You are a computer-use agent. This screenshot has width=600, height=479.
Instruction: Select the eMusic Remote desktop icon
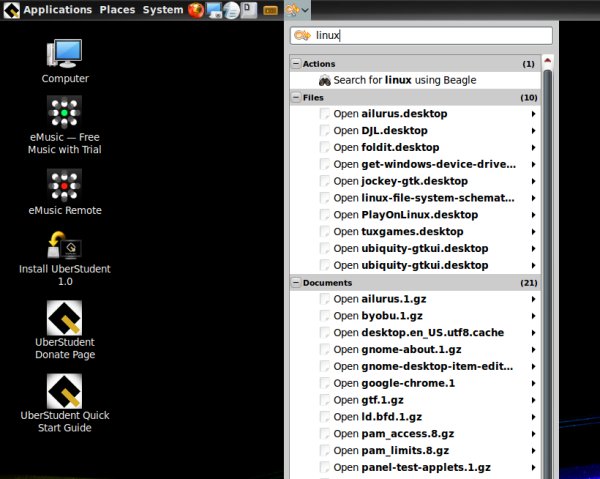65,192
